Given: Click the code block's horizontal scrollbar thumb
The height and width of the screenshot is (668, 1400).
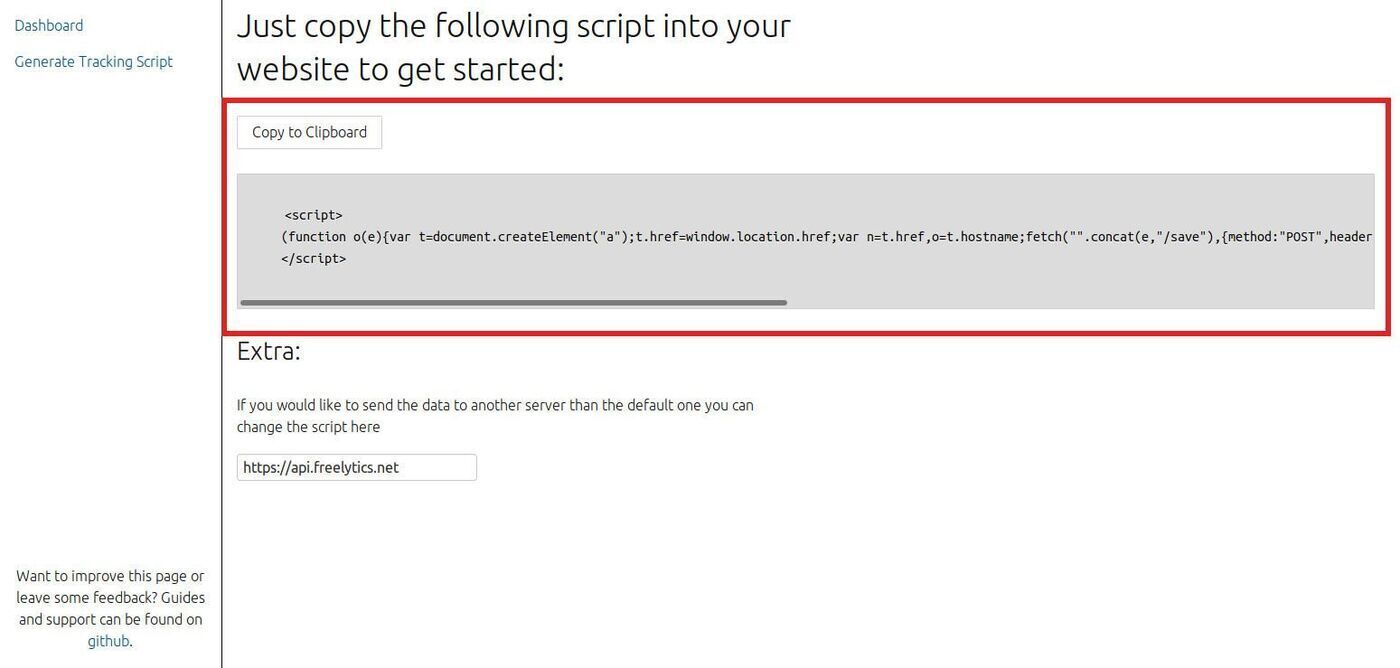Looking at the screenshot, I should (513, 302).
